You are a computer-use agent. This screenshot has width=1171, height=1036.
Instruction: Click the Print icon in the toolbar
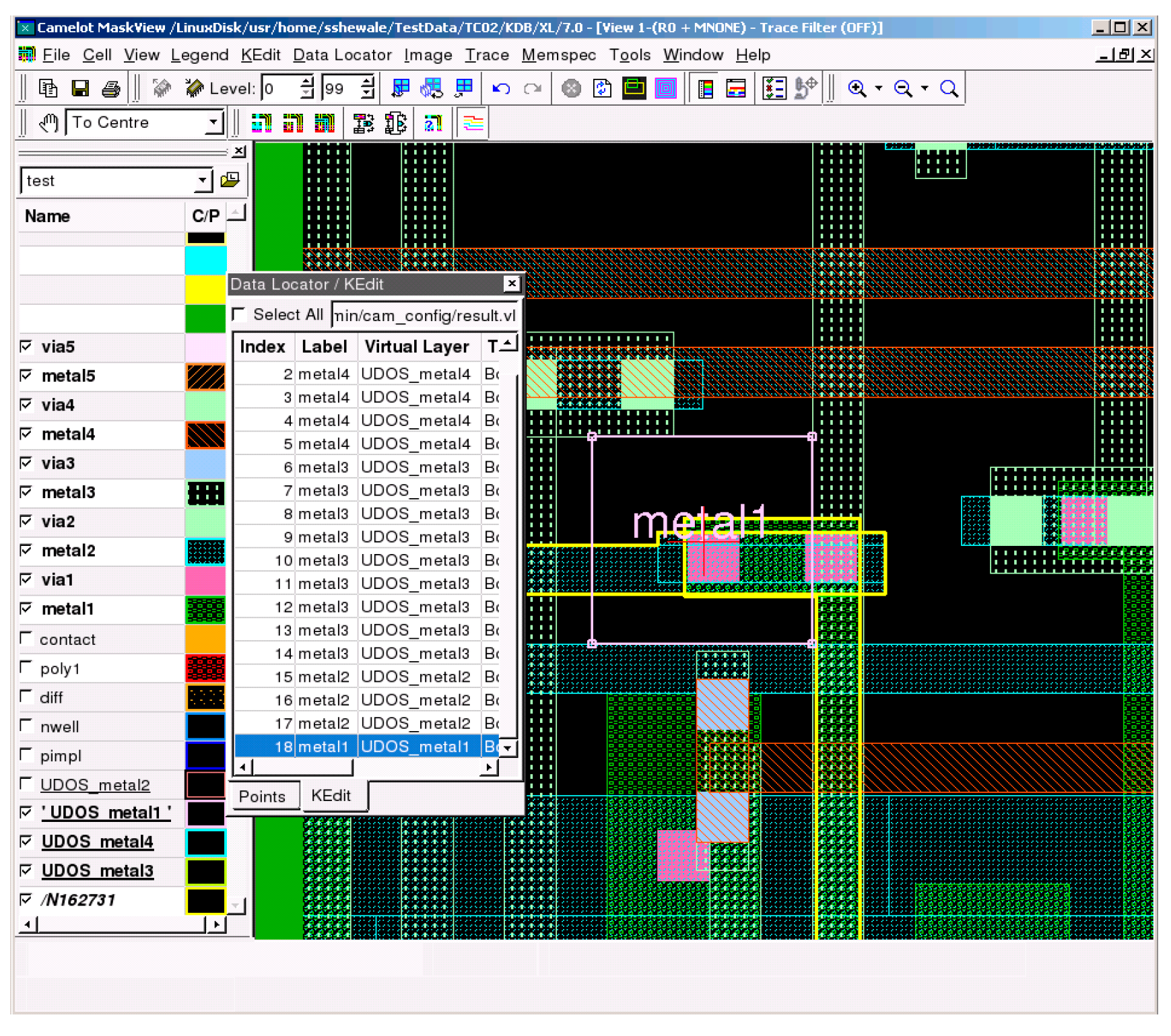[111, 89]
